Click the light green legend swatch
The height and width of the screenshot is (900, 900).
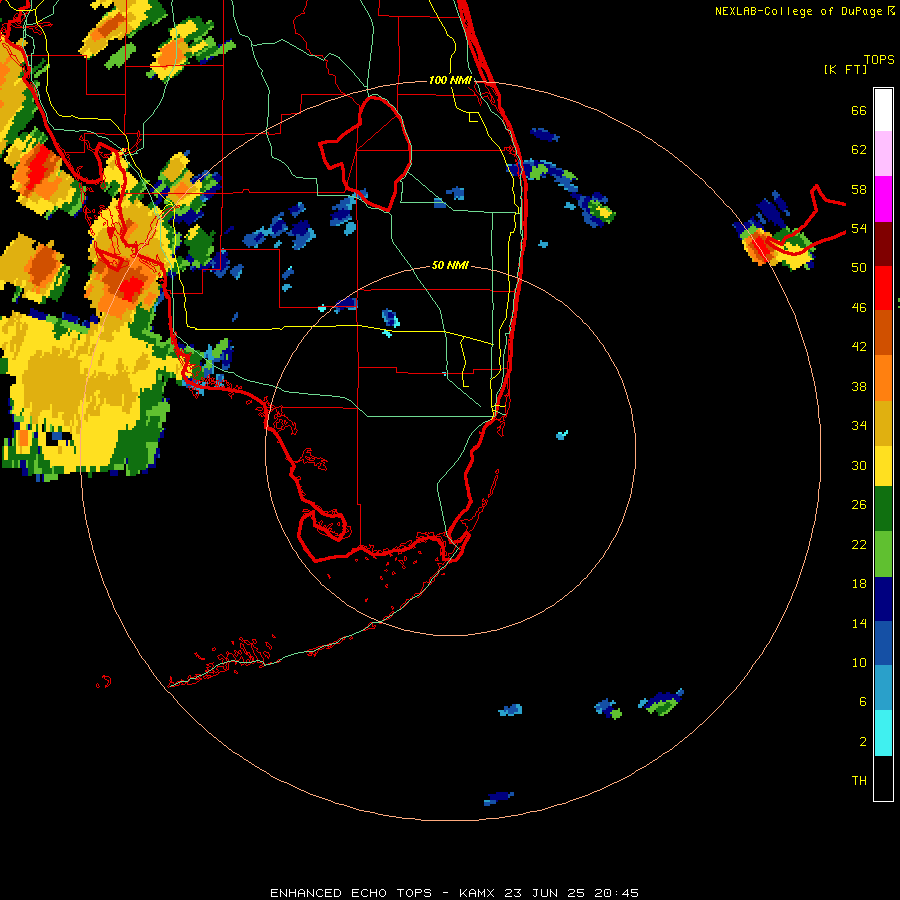(x=883, y=554)
